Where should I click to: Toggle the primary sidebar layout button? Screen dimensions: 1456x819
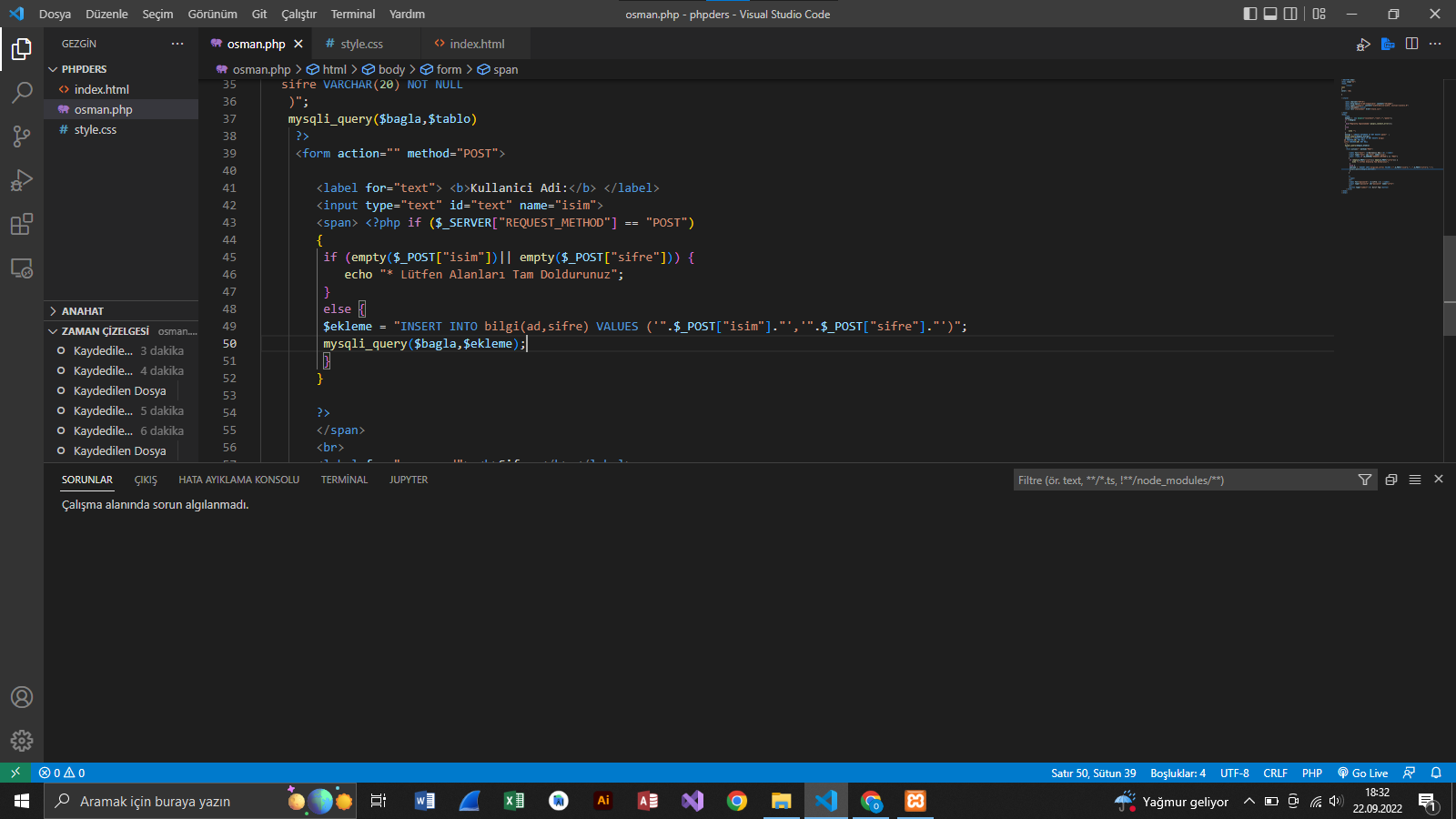pos(1250,14)
